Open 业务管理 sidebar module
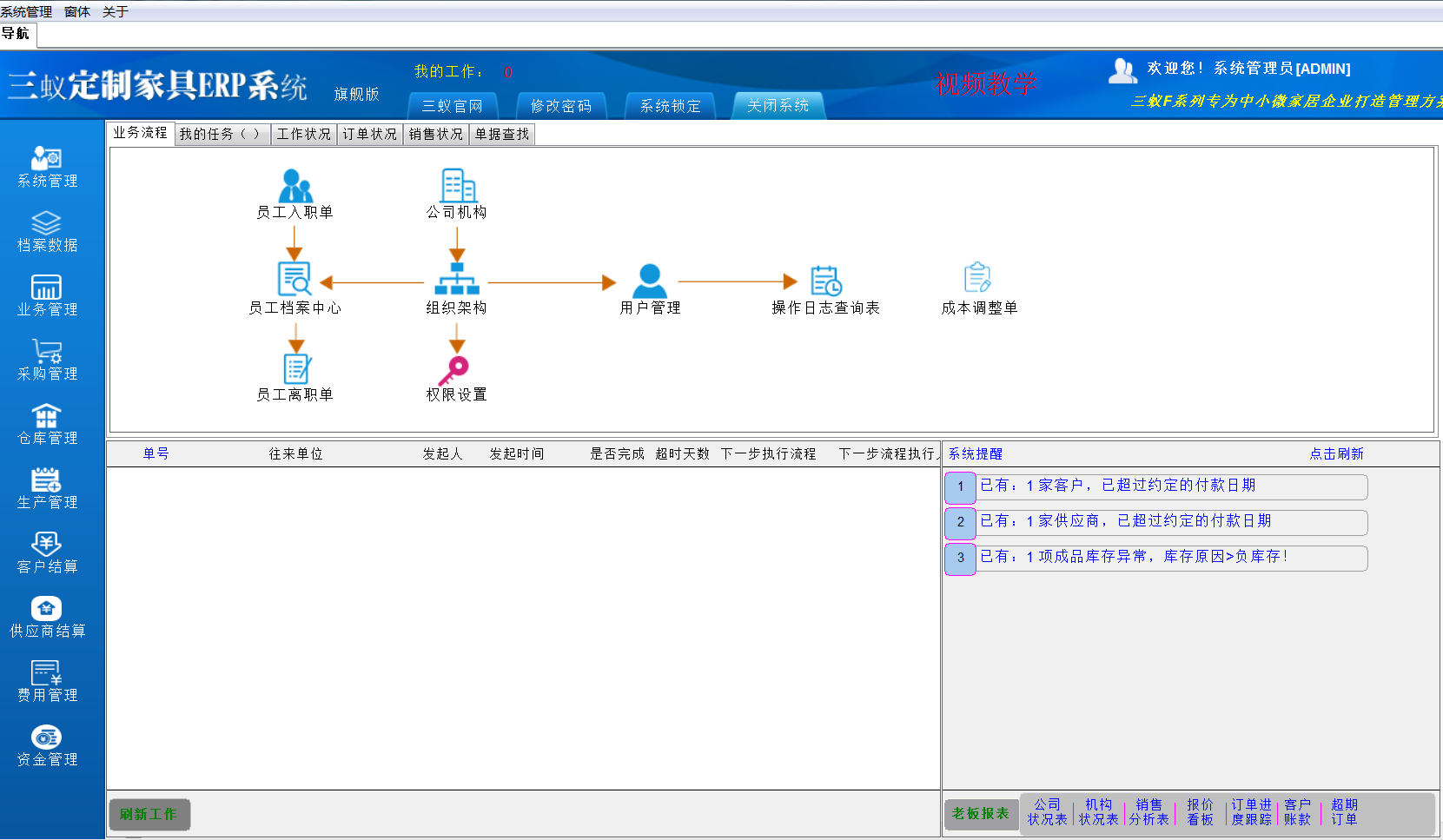This screenshot has width=1443, height=840. pyautogui.click(x=47, y=295)
